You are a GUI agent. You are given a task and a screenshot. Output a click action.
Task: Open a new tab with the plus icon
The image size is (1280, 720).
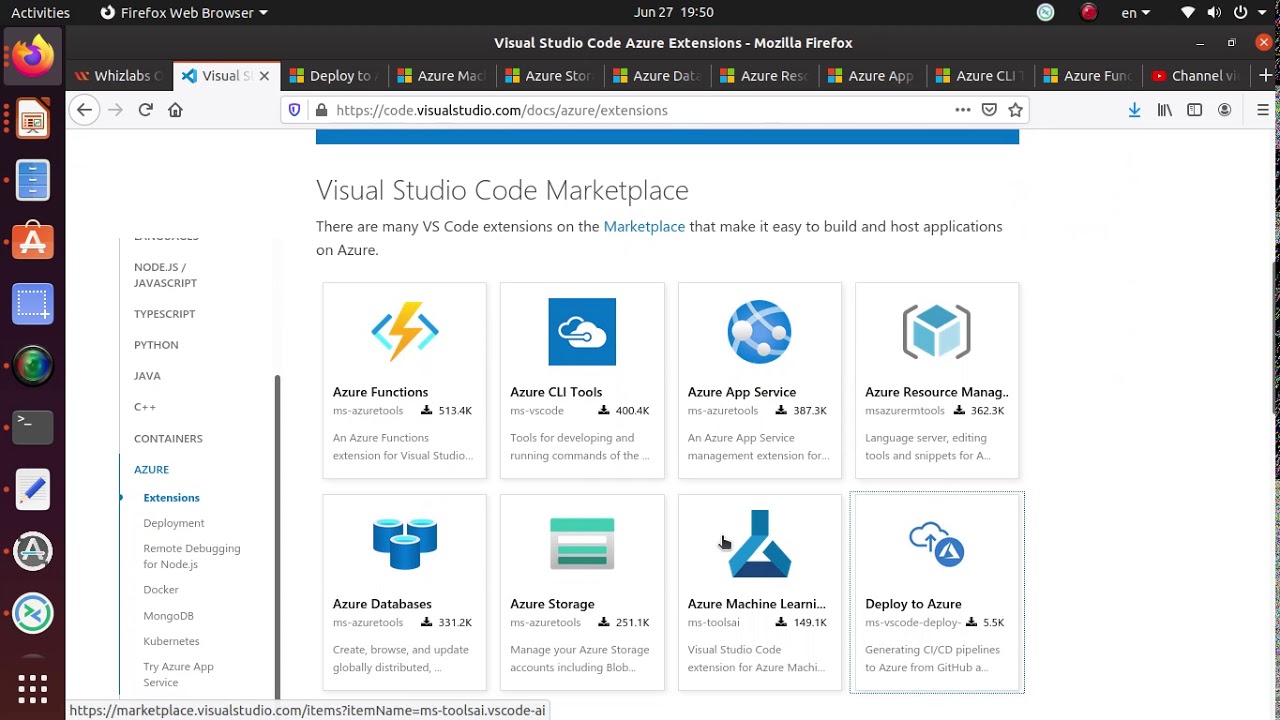point(1265,76)
